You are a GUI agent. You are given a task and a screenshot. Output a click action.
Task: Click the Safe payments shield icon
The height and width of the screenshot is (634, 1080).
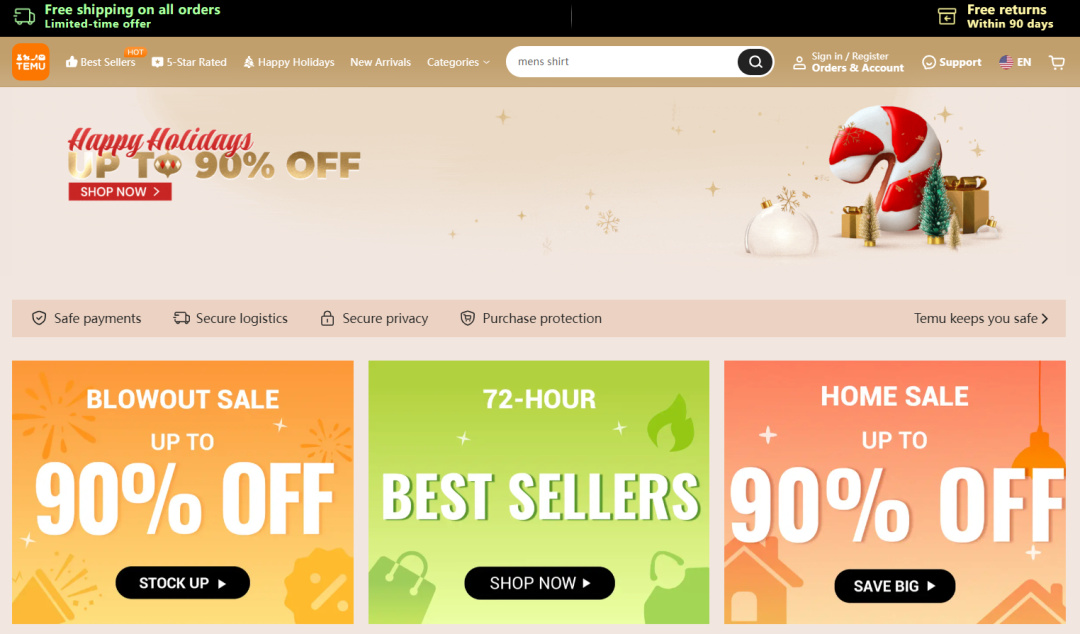point(39,318)
